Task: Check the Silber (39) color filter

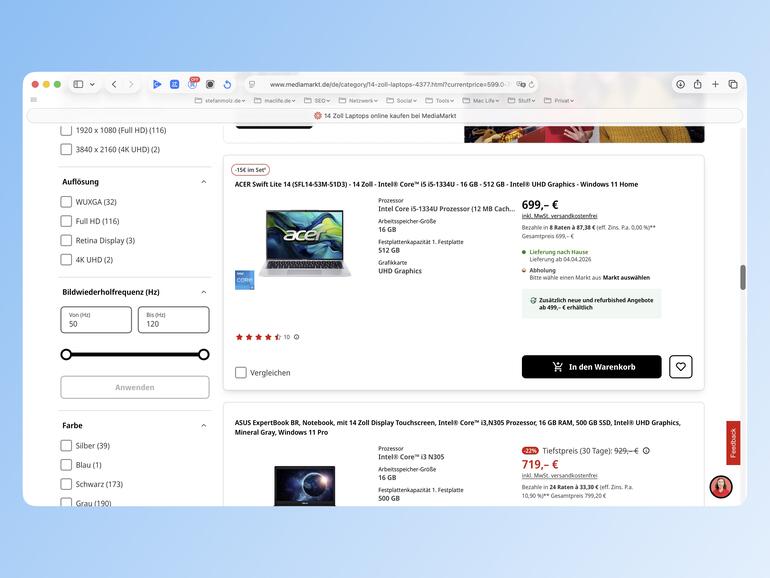Action: click(x=66, y=445)
